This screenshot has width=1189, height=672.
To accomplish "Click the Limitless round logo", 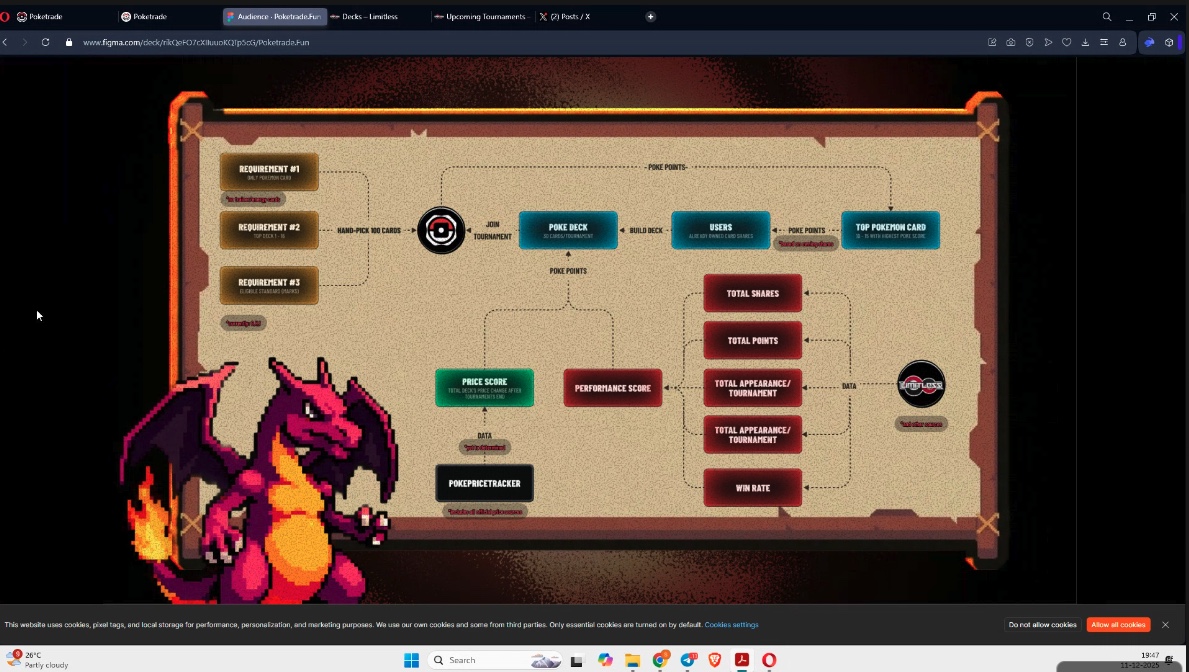I will point(921,385).
